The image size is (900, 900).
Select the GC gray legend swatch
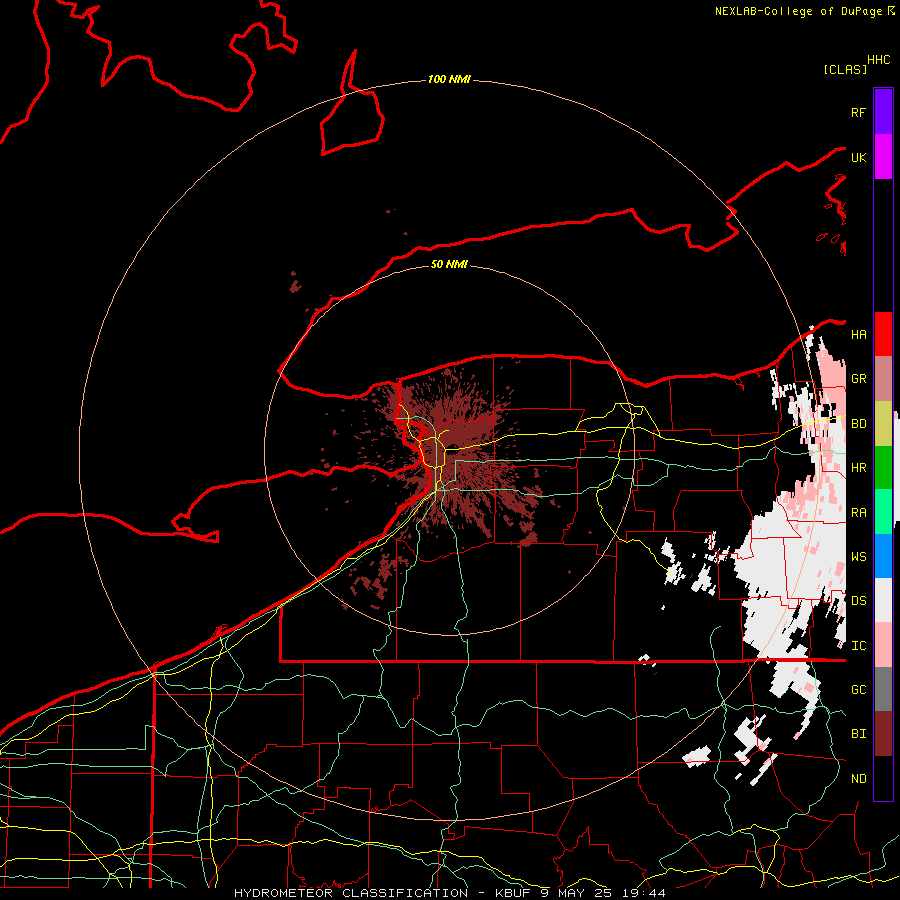coord(883,689)
